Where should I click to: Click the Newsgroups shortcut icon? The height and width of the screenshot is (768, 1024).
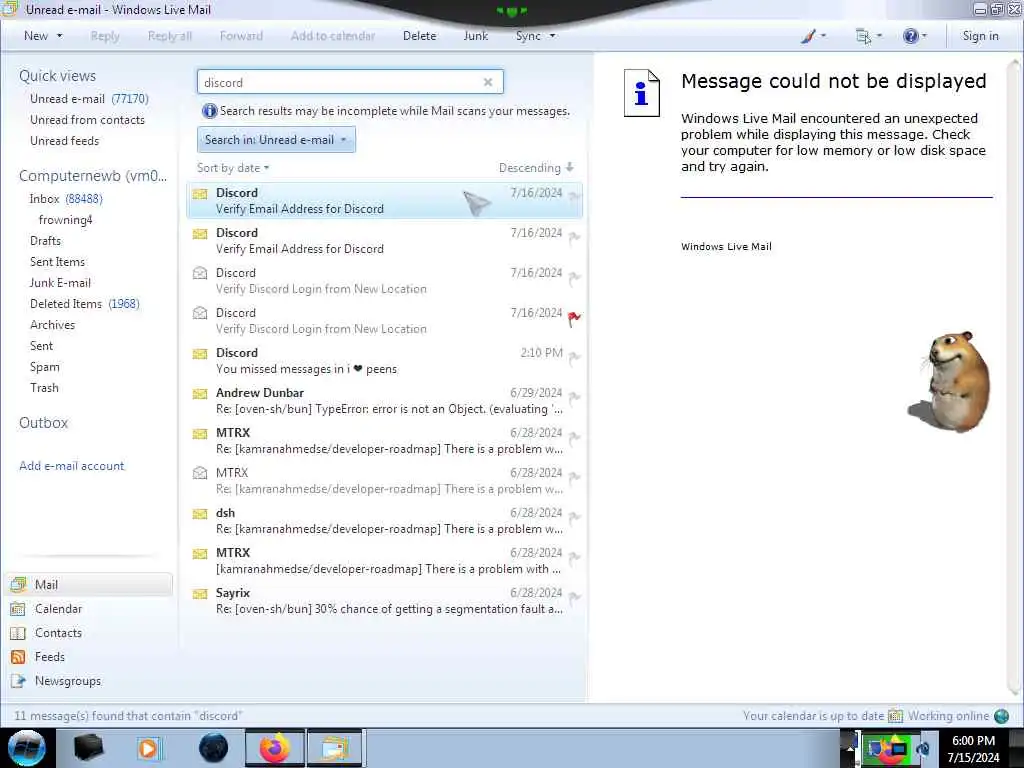[18, 681]
